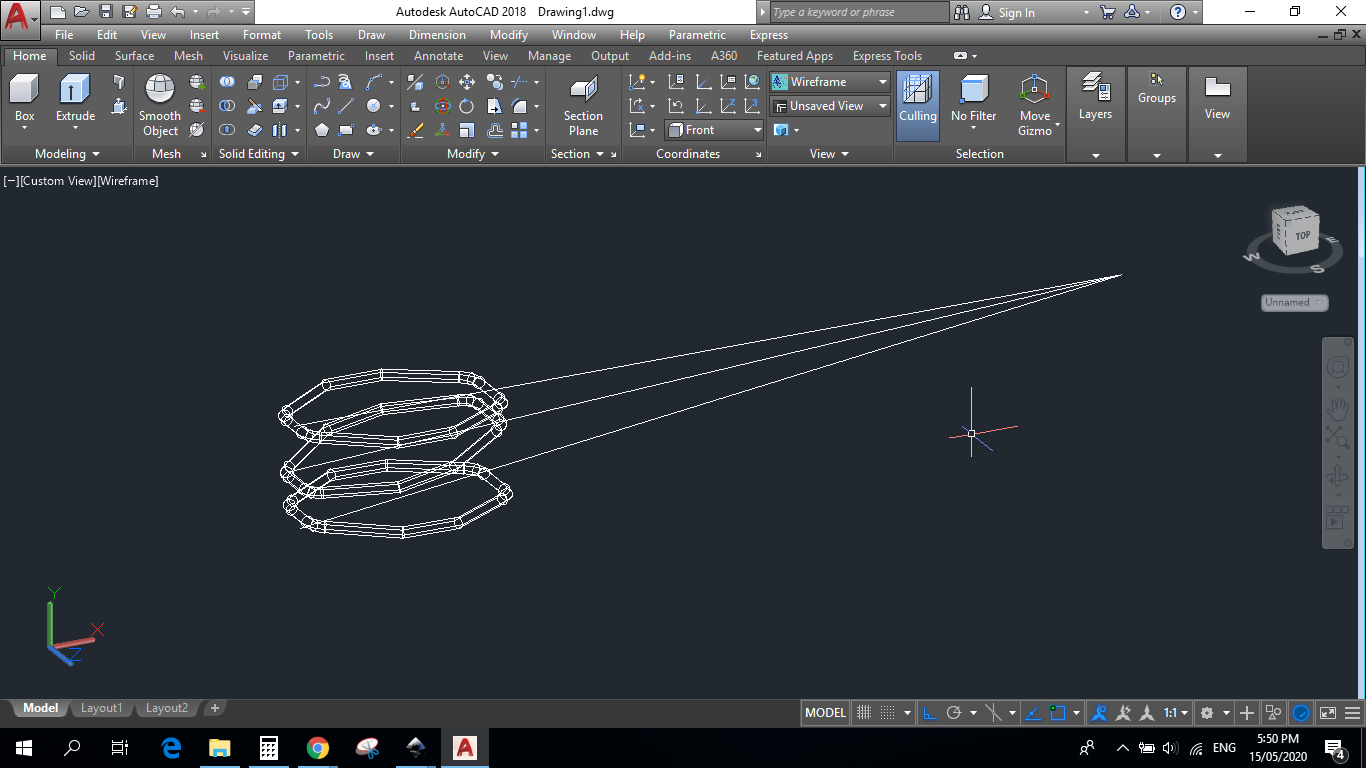Select the Erase tool icon
Screen dimensions: 1366x768
(x=416, y=130)
